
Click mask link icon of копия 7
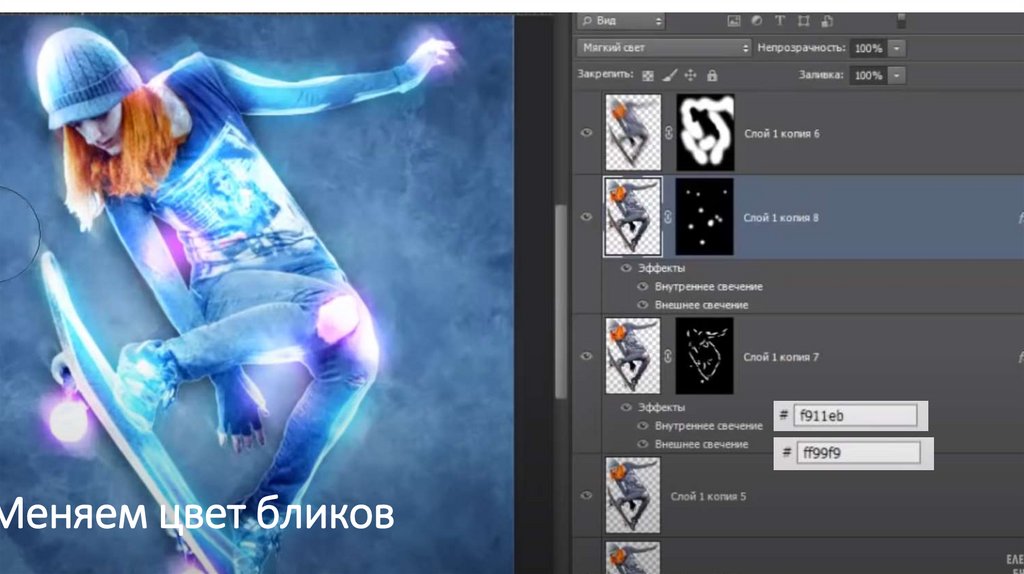[668, 356]
